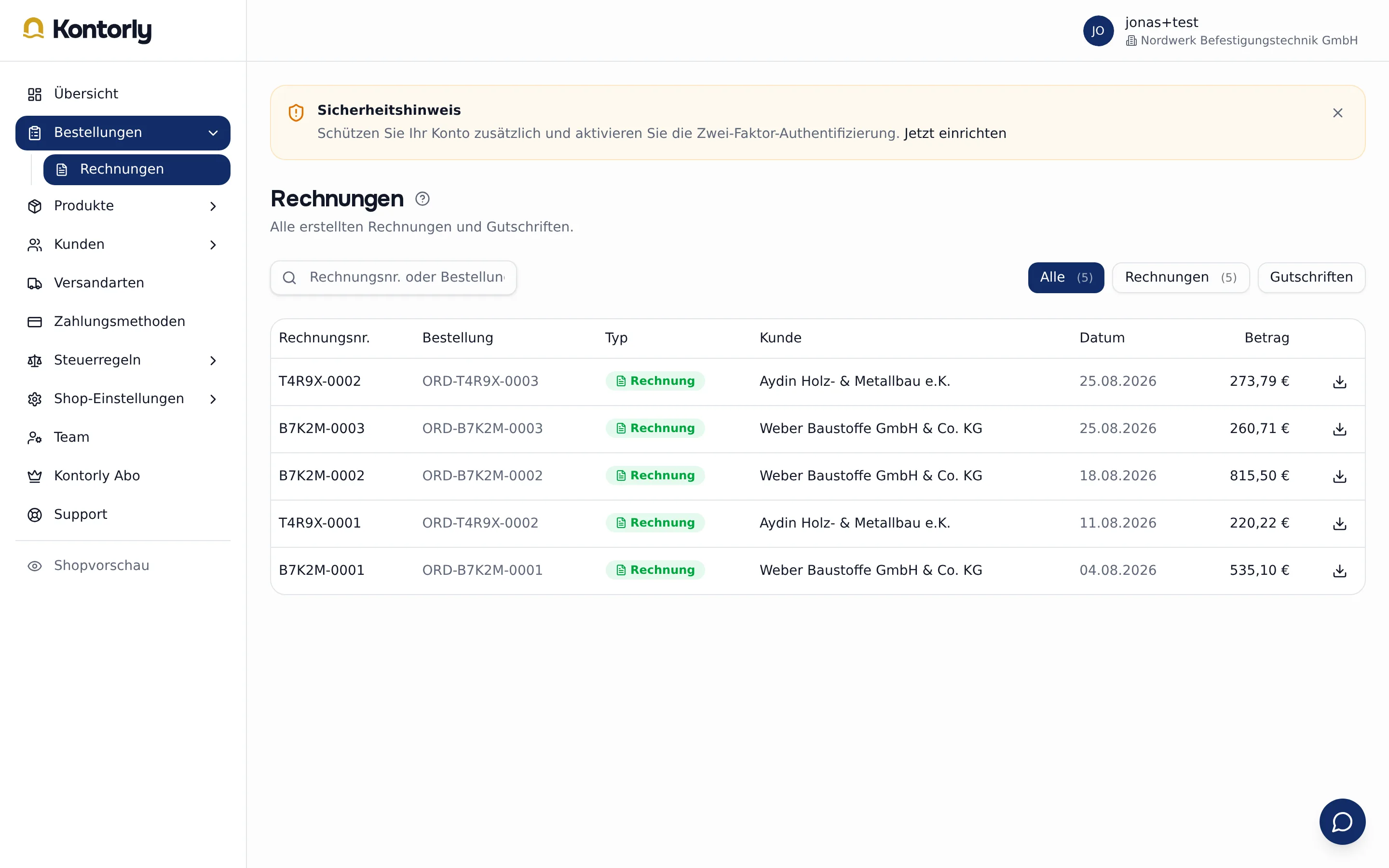1389x868 pixels.
Task: Click the Kontorly logo
Action: (x=87, y=30)
